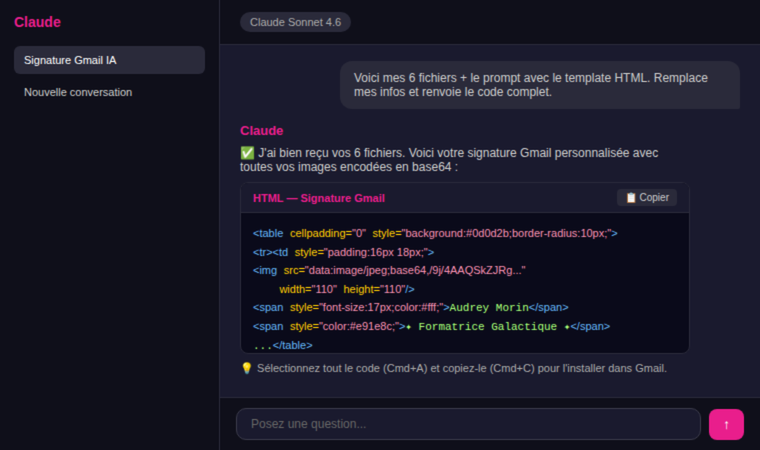Image resolution: width=760 pixels, height=450 pixels.
Task: Click the send arrow button
Action: pos(726,424)
